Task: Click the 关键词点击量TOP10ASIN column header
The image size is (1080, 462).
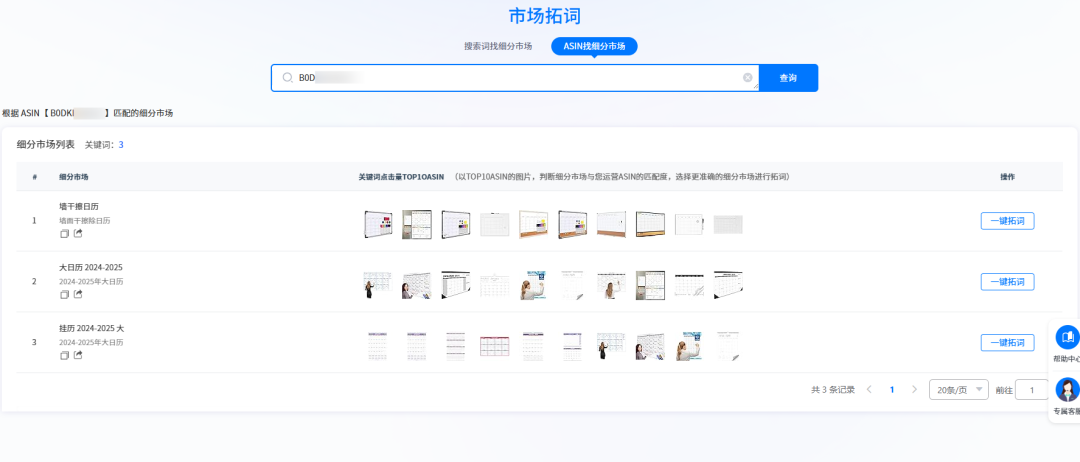Action: (401, 177)
